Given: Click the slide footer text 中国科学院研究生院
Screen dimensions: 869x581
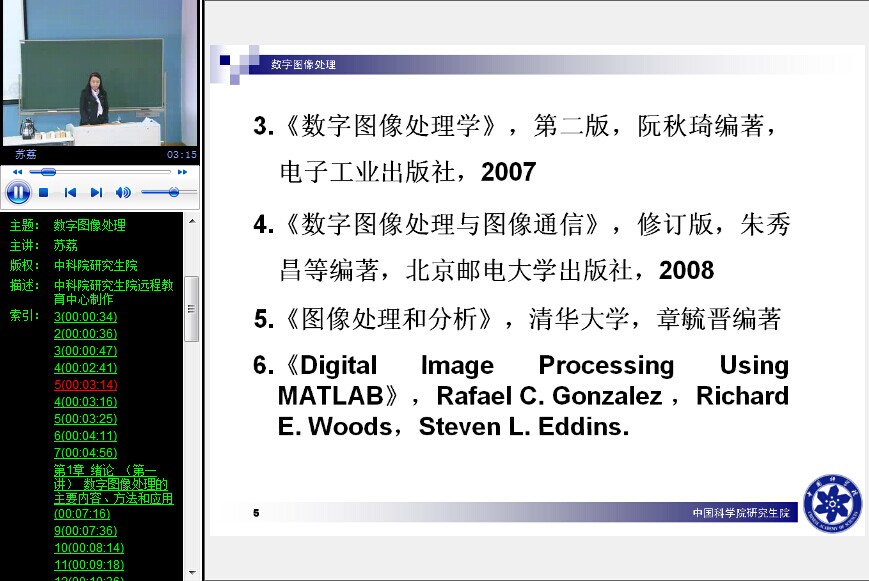Looking at the screenshot, I should [x=741, y=513].
